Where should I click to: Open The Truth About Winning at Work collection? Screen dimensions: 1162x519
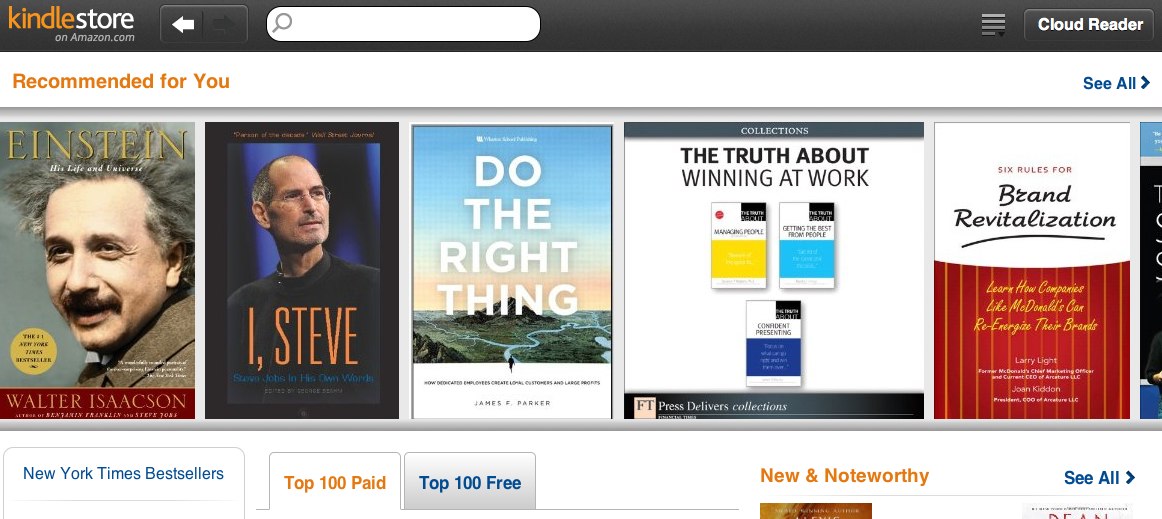click(774, 271)
